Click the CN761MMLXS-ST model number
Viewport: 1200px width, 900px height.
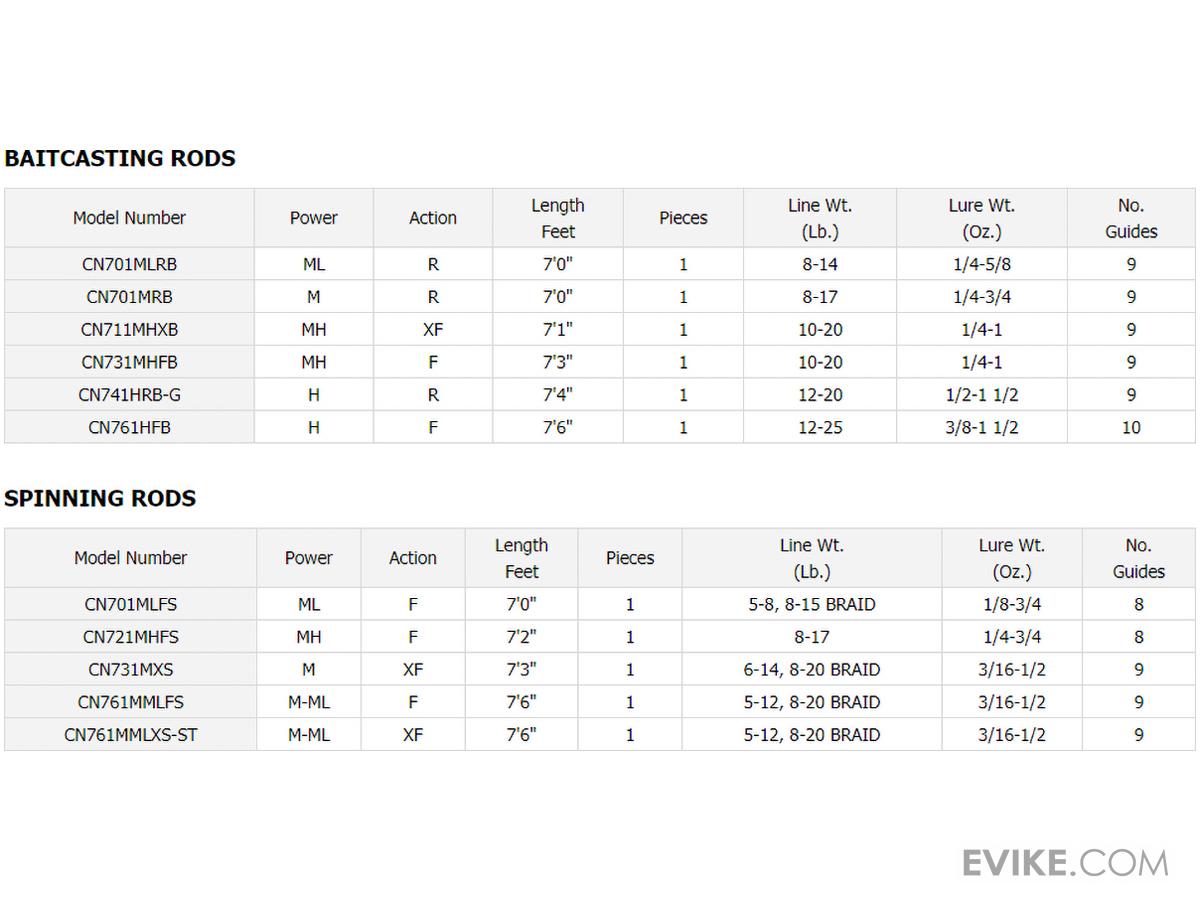pos(130,735)
